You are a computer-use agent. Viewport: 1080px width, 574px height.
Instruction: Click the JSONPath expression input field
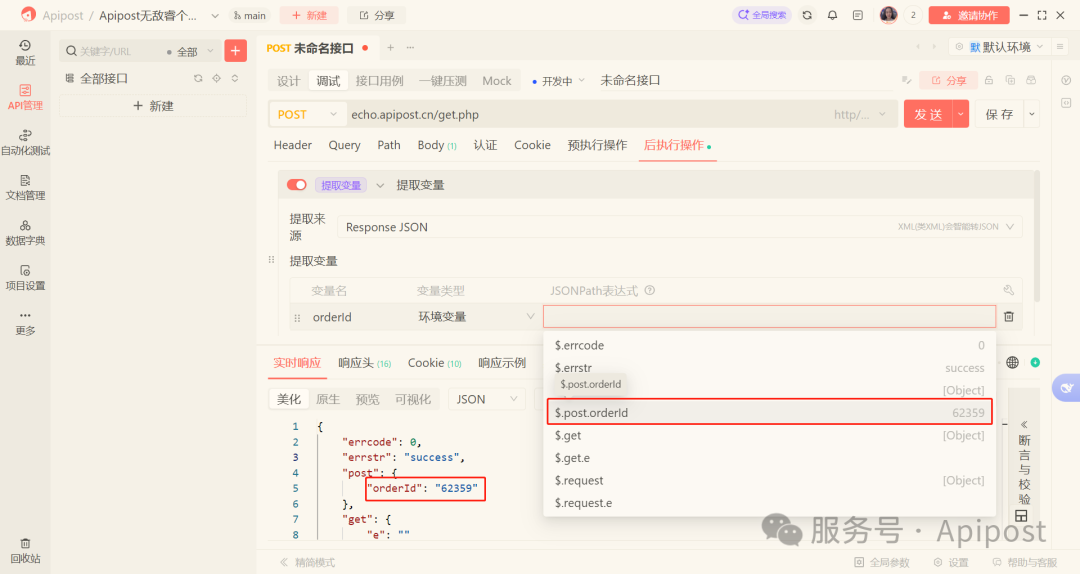[769, 316]
